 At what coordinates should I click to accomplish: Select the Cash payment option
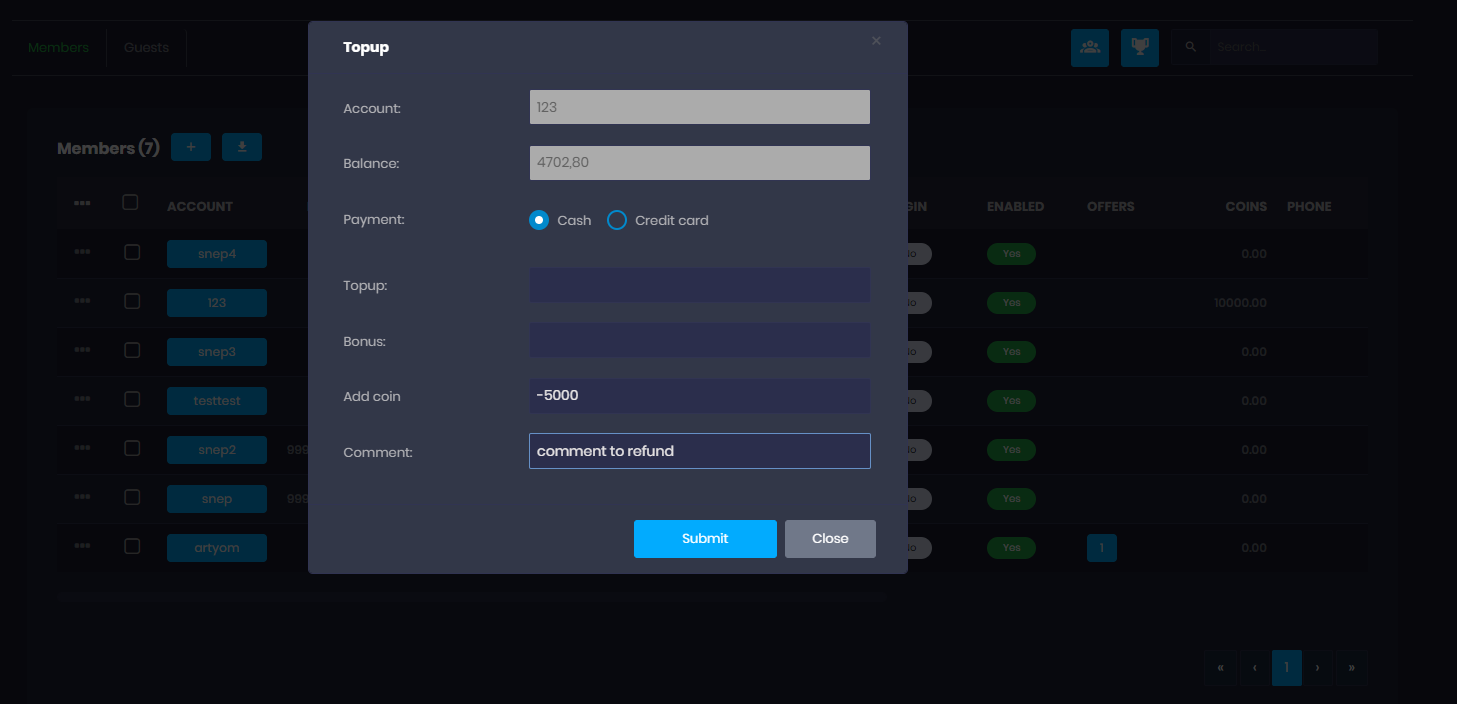click(x=539, y=220)
